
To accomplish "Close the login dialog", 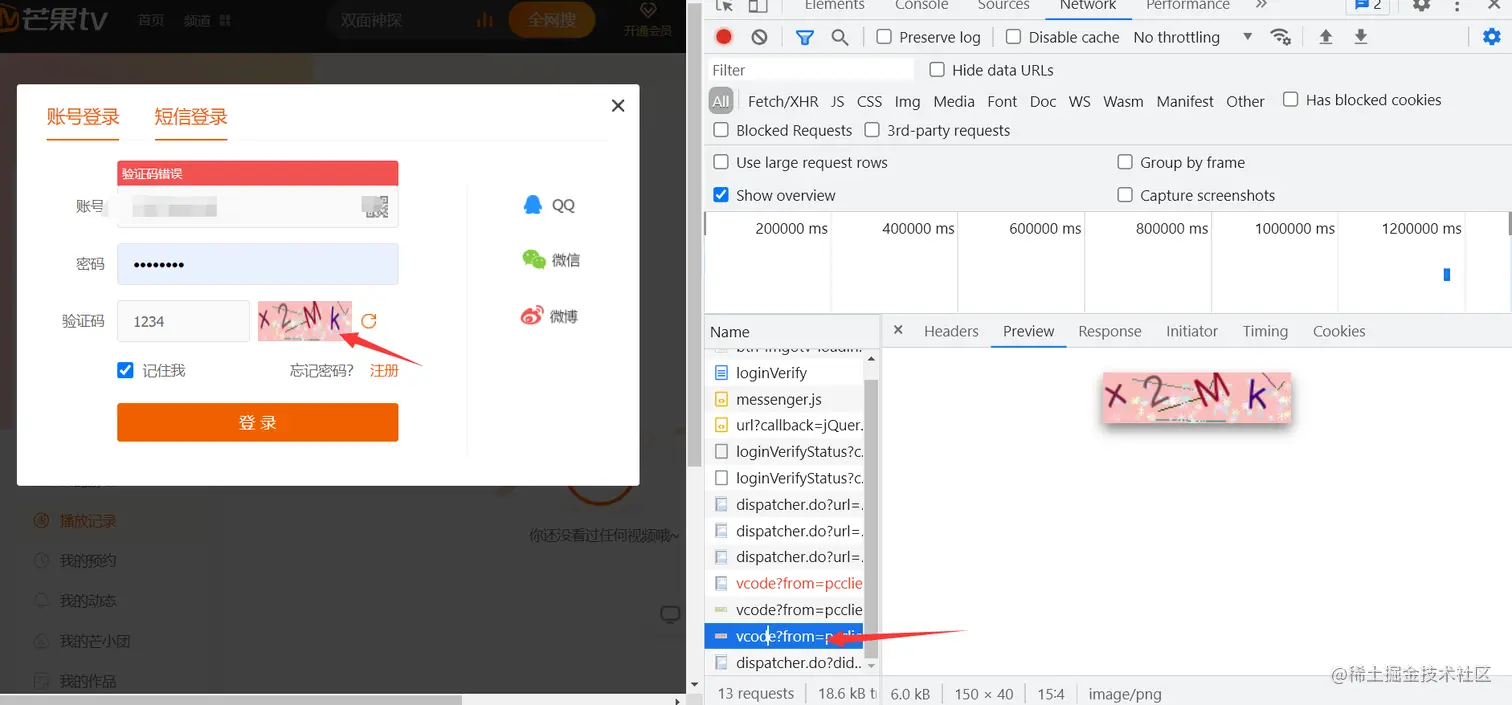I will tap(618, 105).
